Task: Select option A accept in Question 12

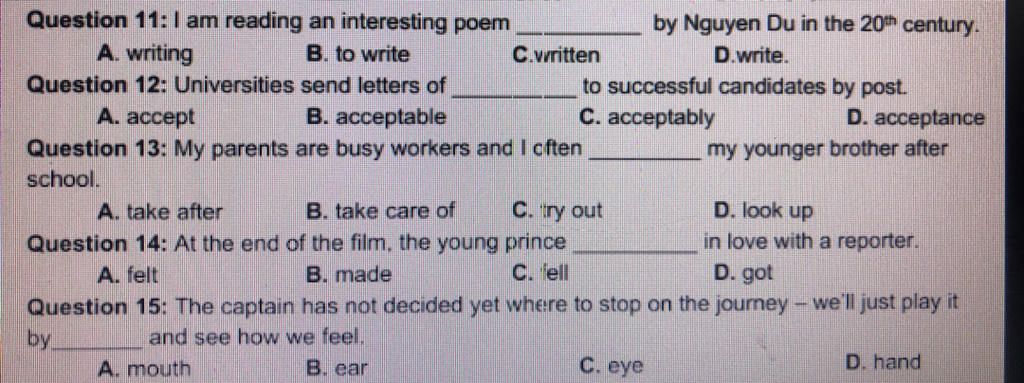Action: click(144, 118)
